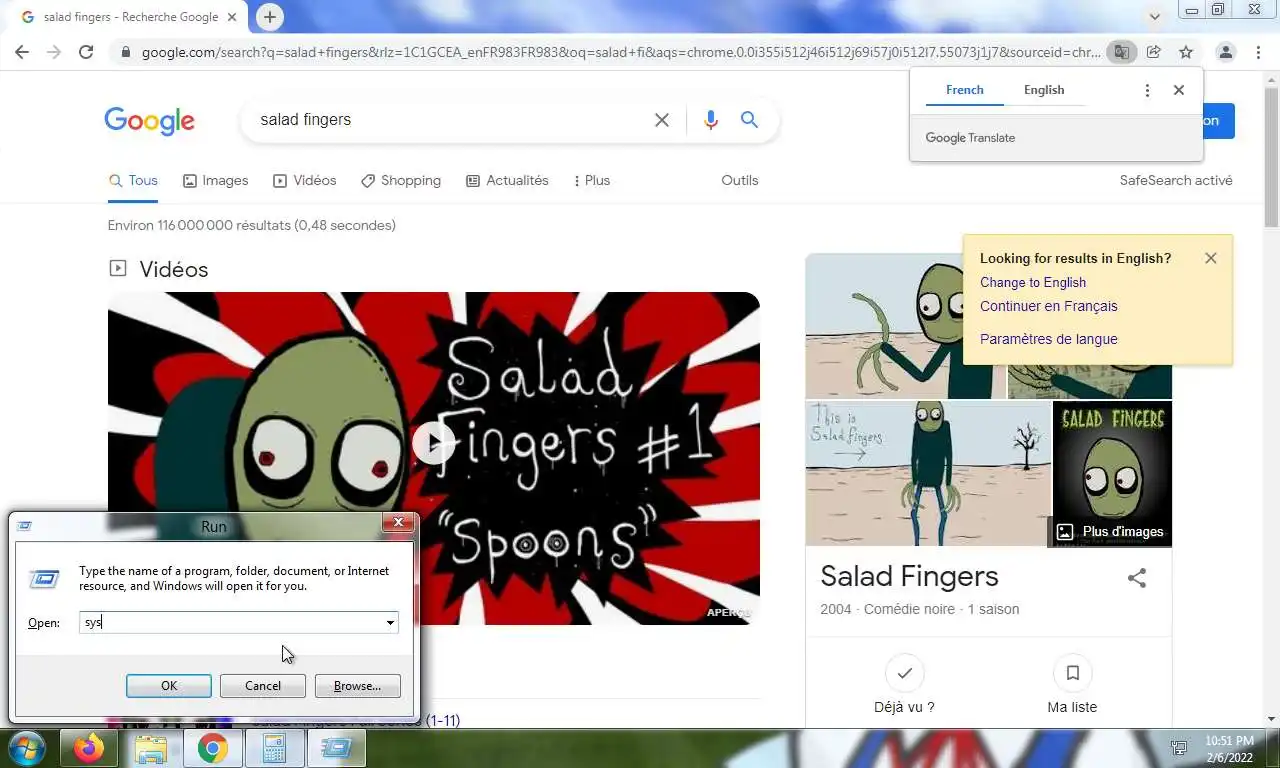Click the Chrome address bar URL
The image size is (1280, 768).
pyautogui.click(x=620, y=52)
